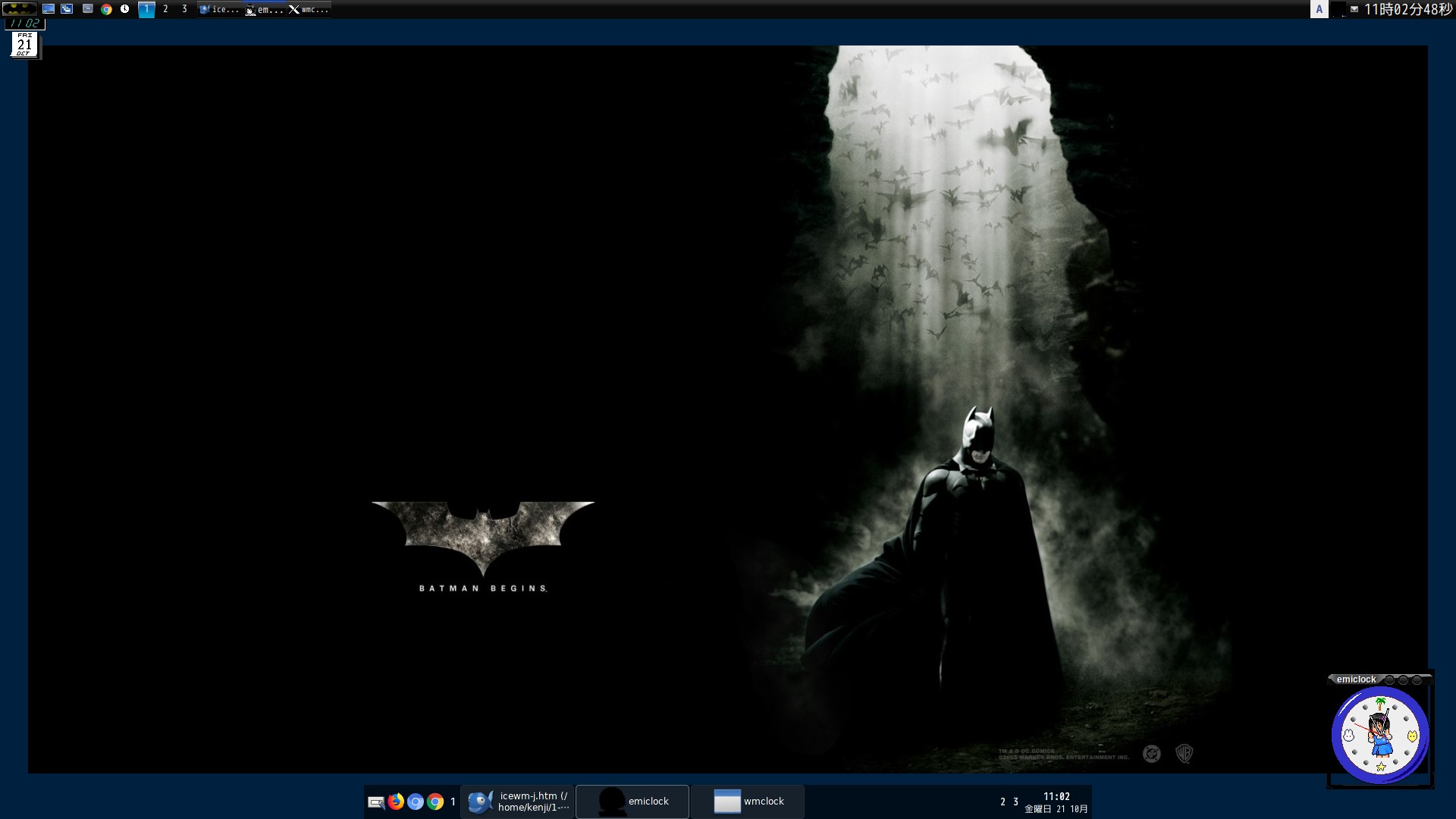The image size is (1456, 819).
Task: Click the cascading windows icon on the top taskbar
Action: [x=68, y=10]
